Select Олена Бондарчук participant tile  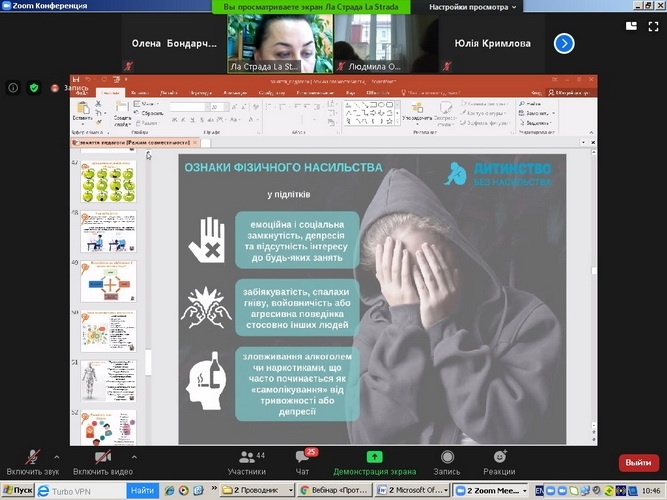pyautogui.click(x=169, y=43)
